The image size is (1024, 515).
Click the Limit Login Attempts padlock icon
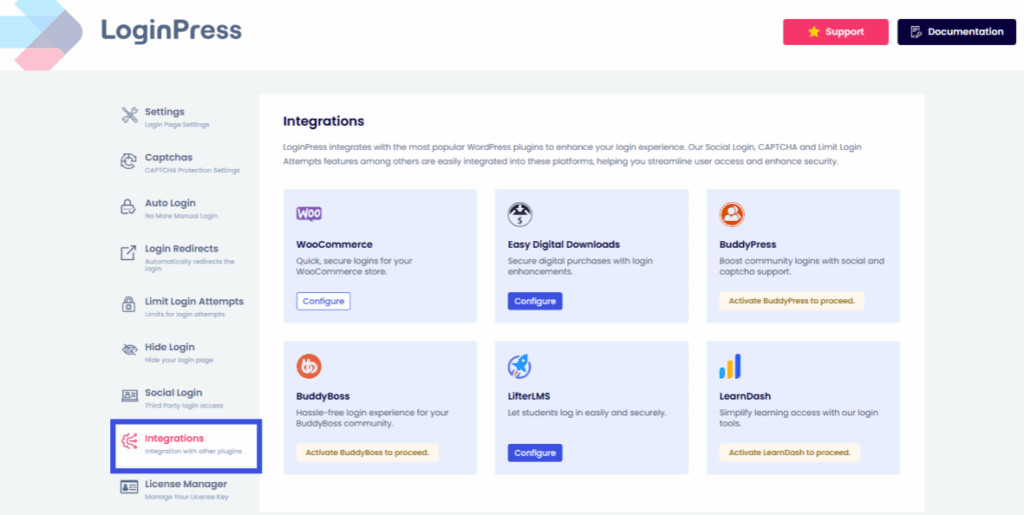129,304
